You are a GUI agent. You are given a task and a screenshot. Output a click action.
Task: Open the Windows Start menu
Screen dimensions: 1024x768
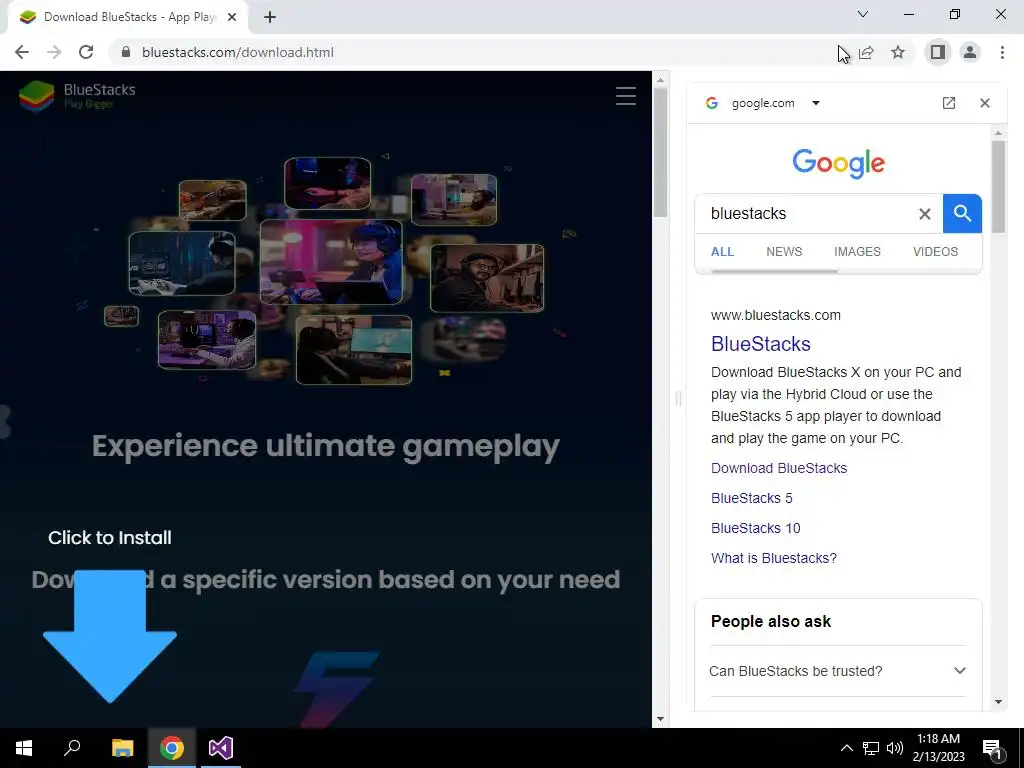tap(24, 748)
